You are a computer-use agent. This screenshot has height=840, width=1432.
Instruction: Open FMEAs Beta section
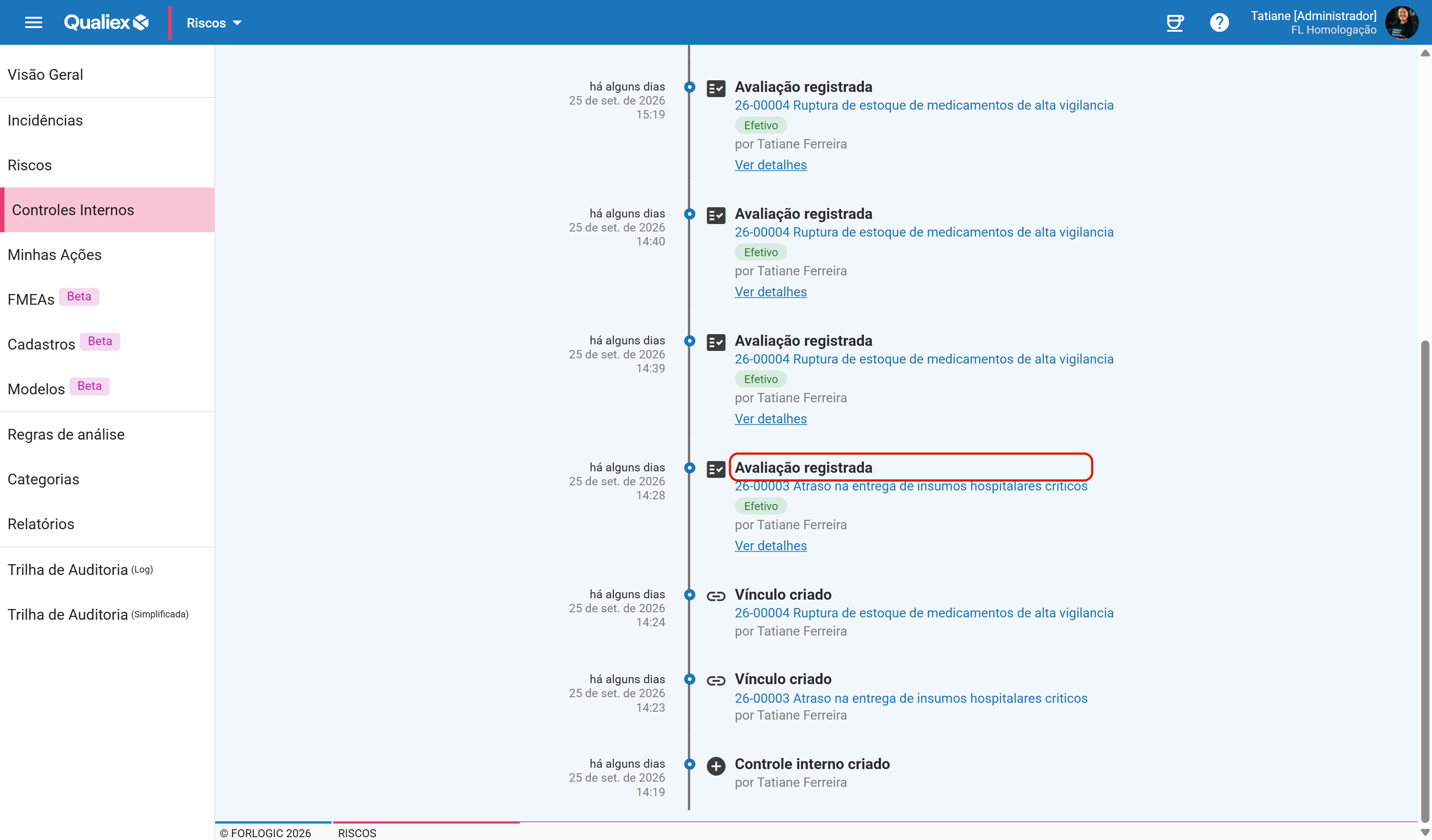pyautogui.click(x=107, y=299)
